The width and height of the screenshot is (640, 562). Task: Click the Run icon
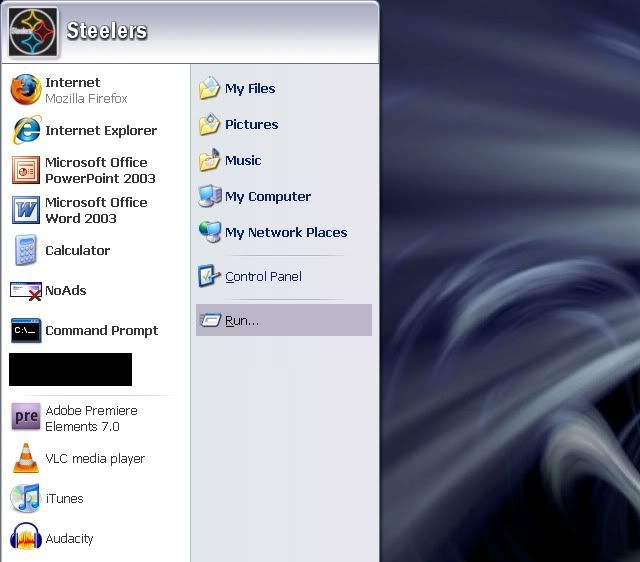(x=211, y=320)
